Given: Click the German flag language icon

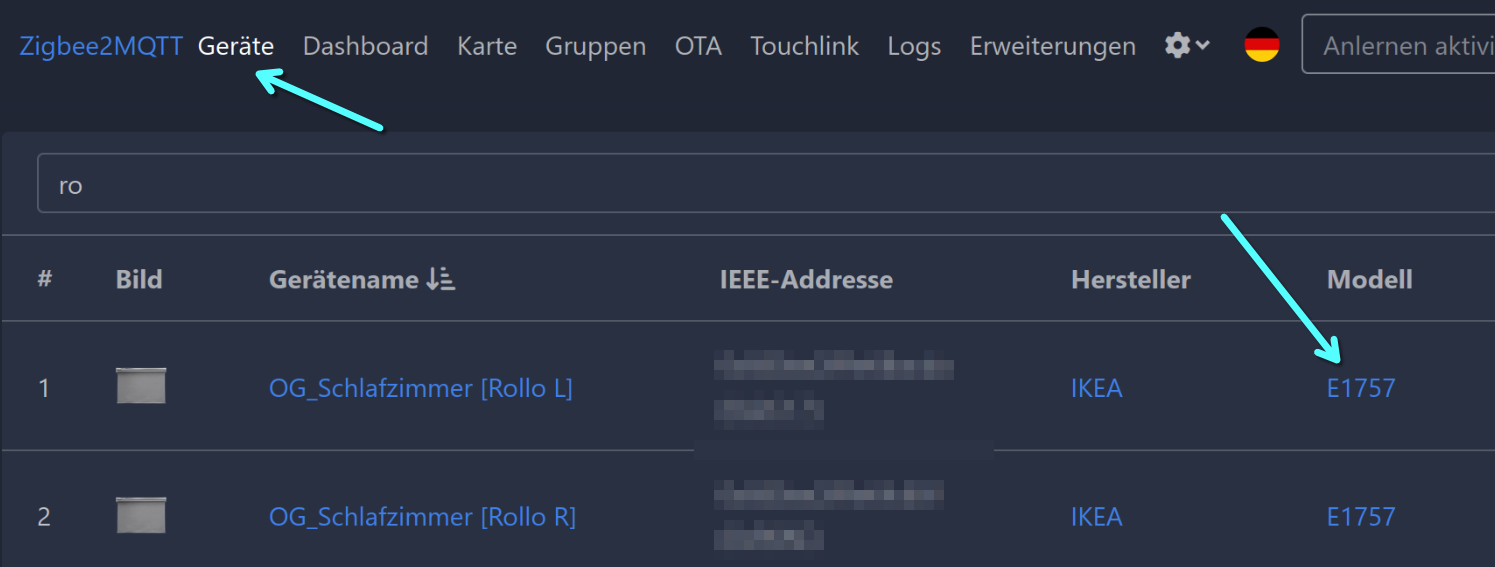Looking at the screenshot, I should tap(1262, 45).
